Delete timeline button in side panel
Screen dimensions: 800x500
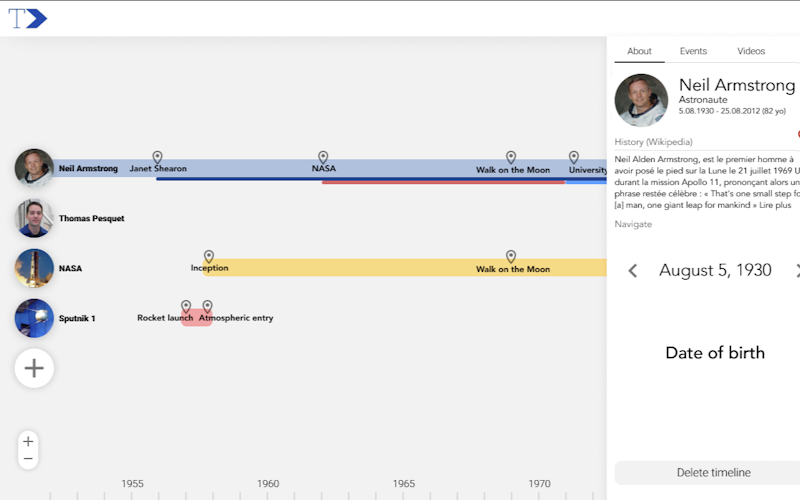click(713, 472)
